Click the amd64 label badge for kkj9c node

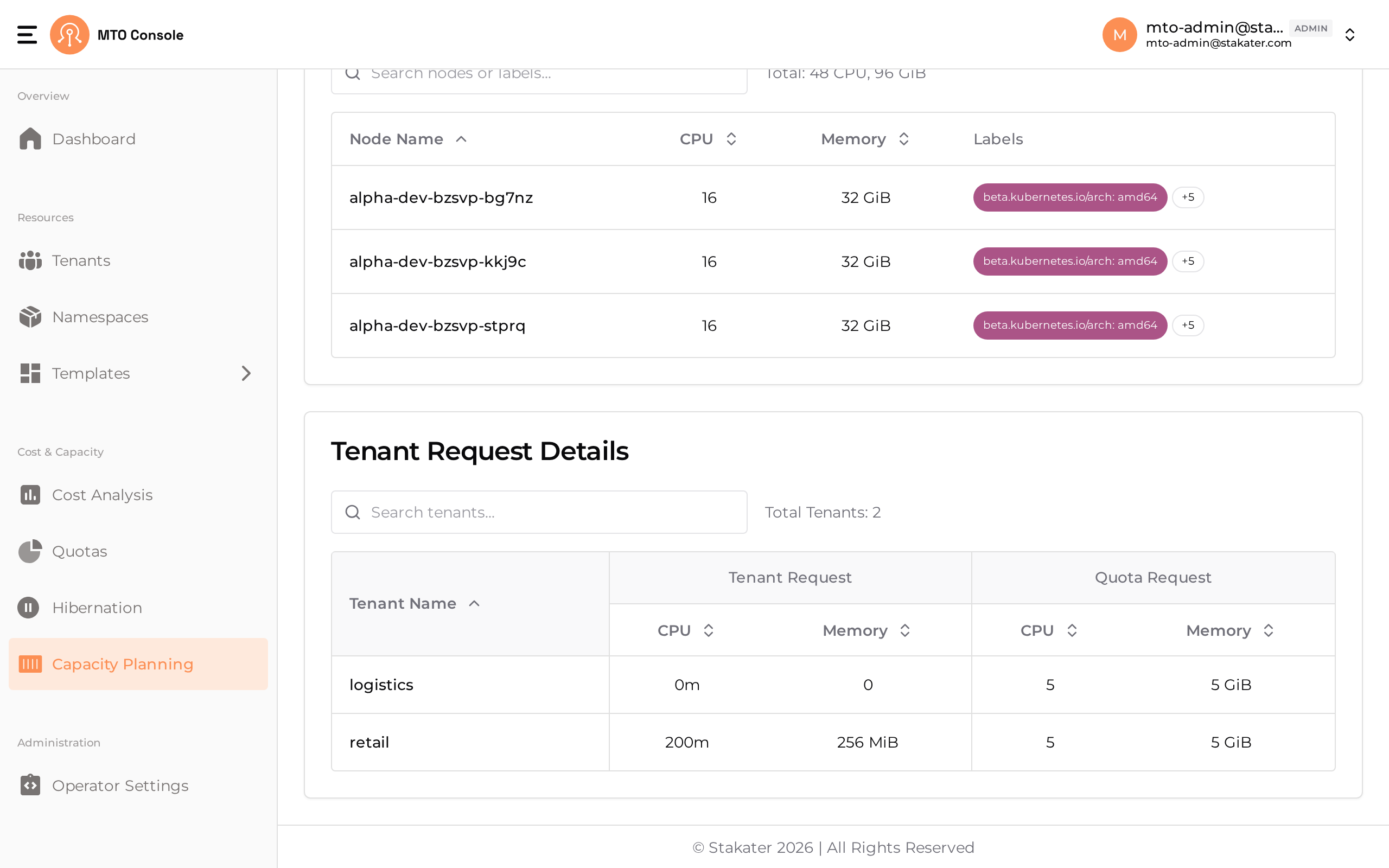[x=1070, y=261]
